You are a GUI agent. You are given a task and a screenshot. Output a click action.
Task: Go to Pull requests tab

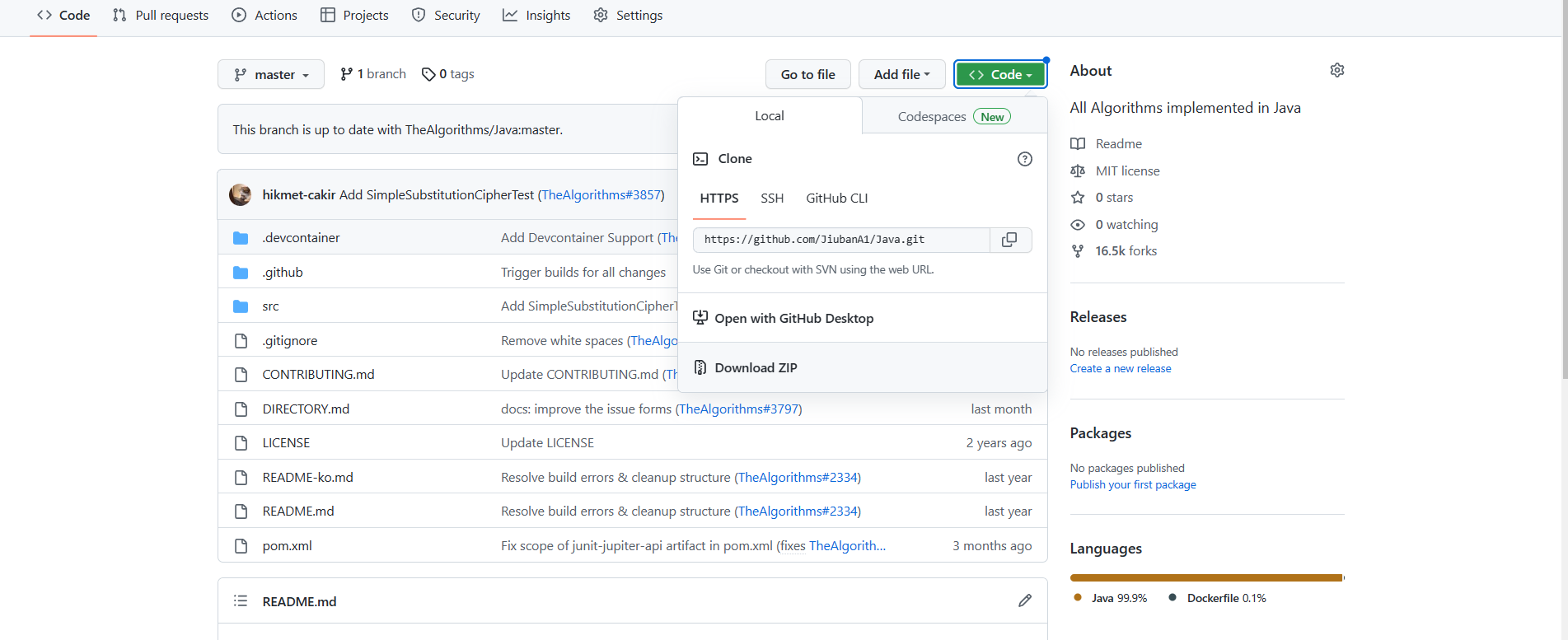tap(161, 16)
